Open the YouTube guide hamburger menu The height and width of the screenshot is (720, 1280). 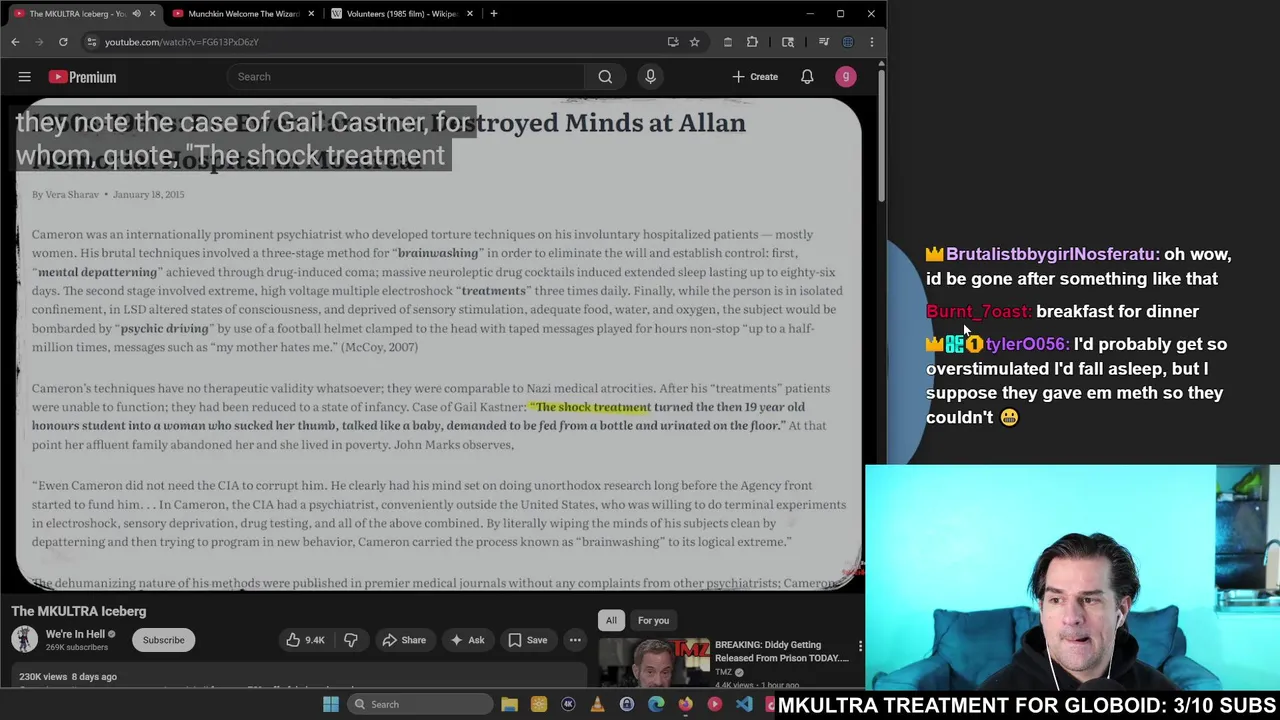[x=24, y=77]
